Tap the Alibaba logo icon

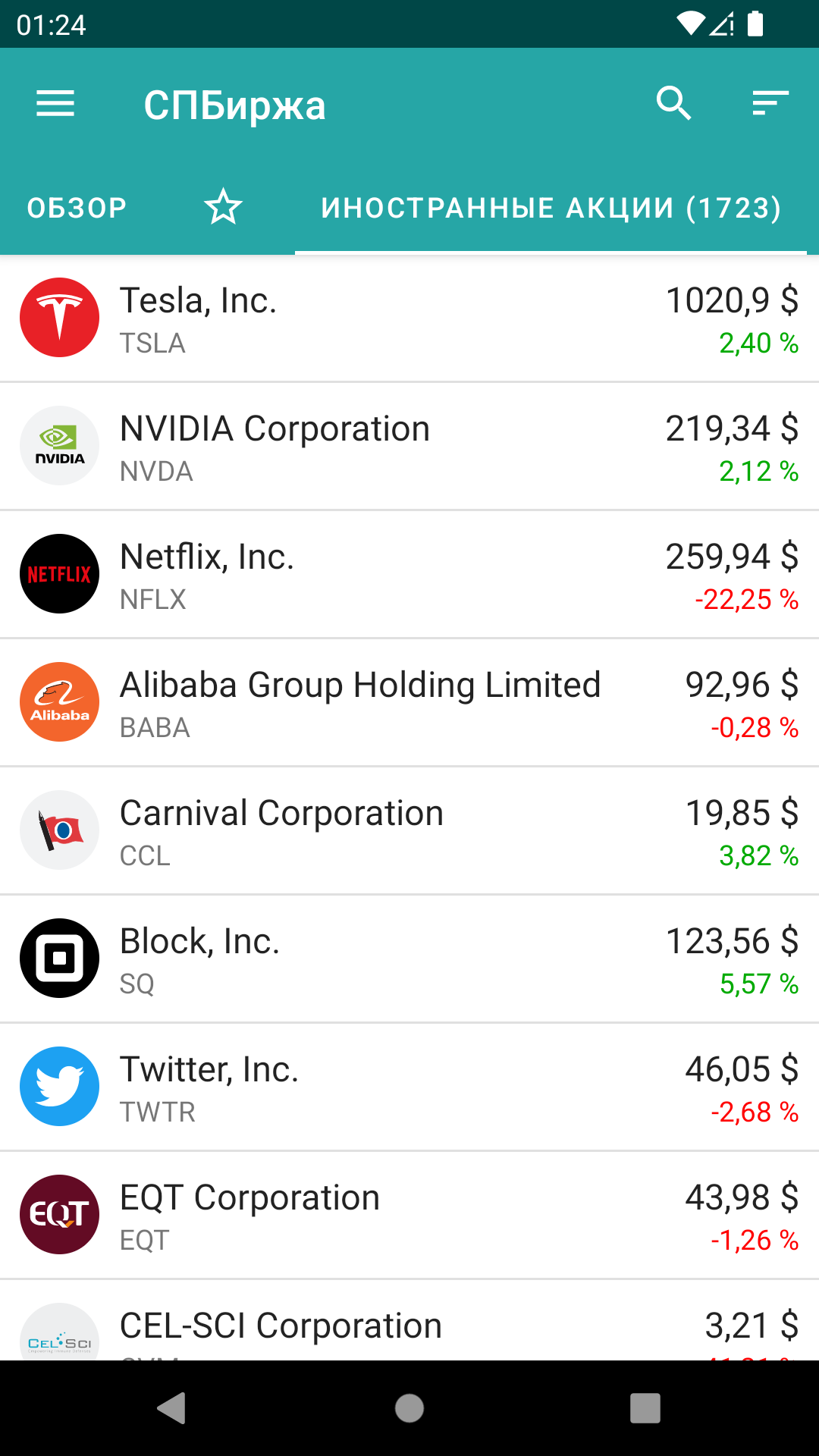pos(59,702)
